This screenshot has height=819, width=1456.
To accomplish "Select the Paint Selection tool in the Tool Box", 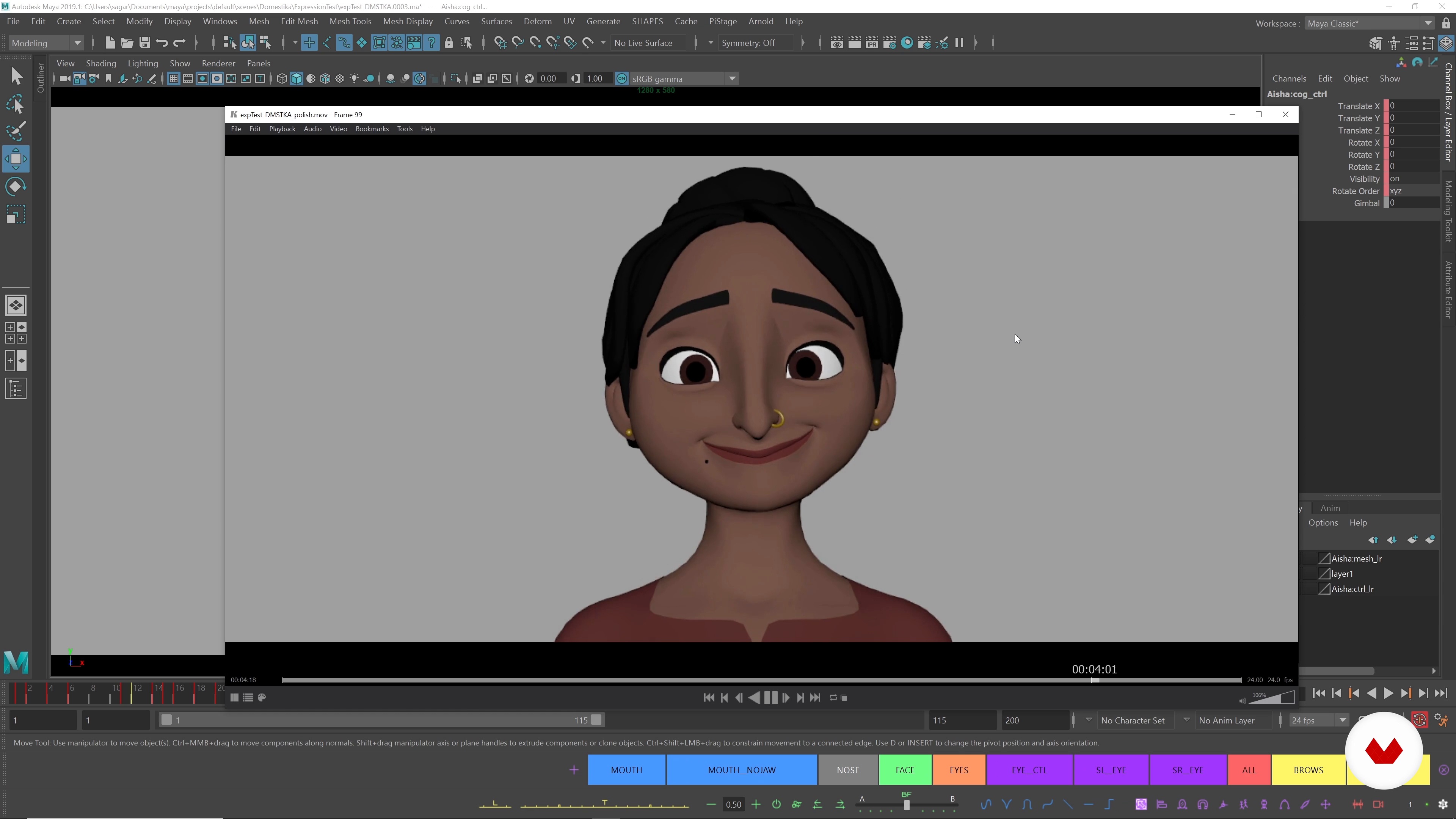I will (16, 131).
